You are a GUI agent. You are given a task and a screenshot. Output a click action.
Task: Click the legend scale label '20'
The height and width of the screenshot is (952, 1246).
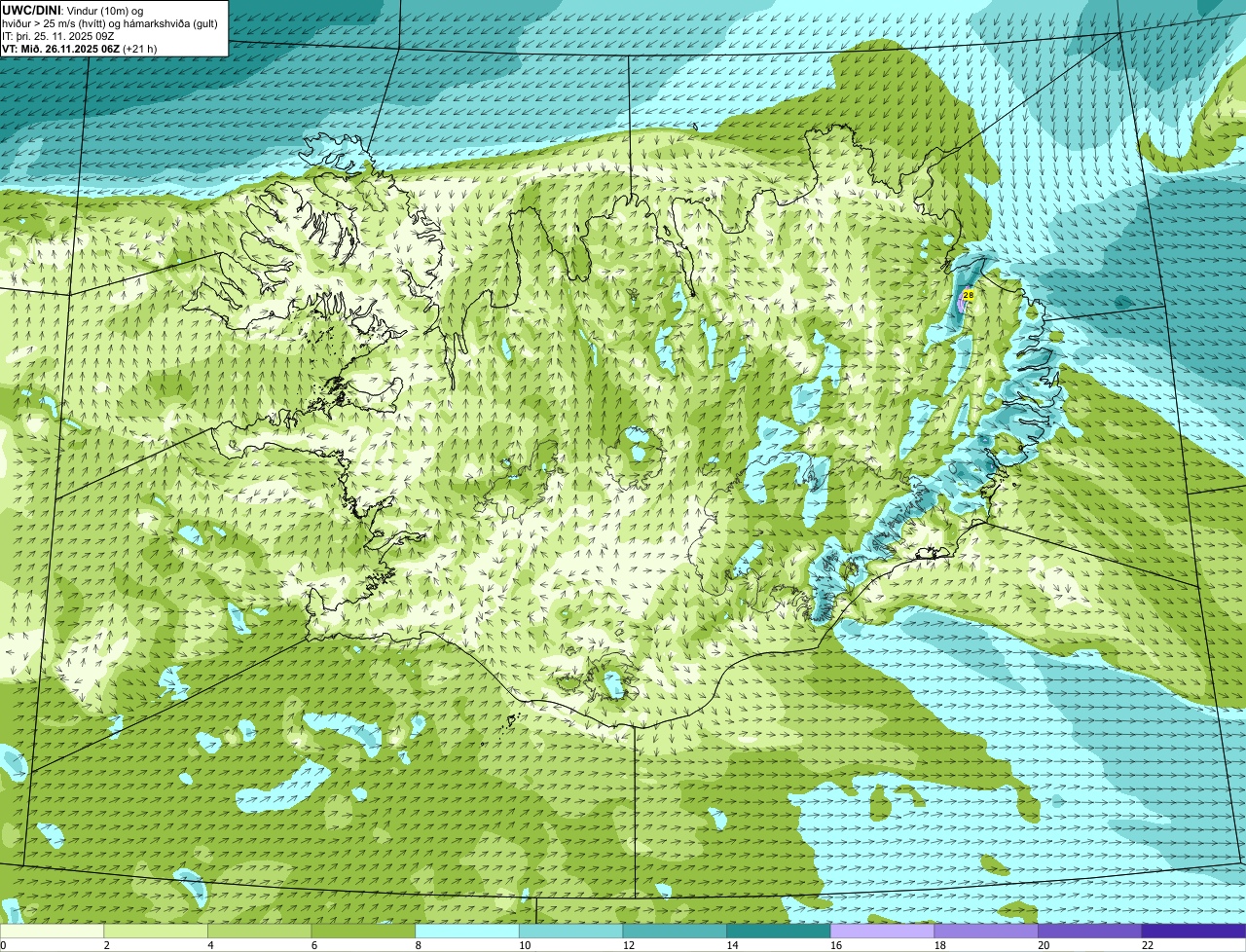pyautogui.click(x=1044, y=945)
